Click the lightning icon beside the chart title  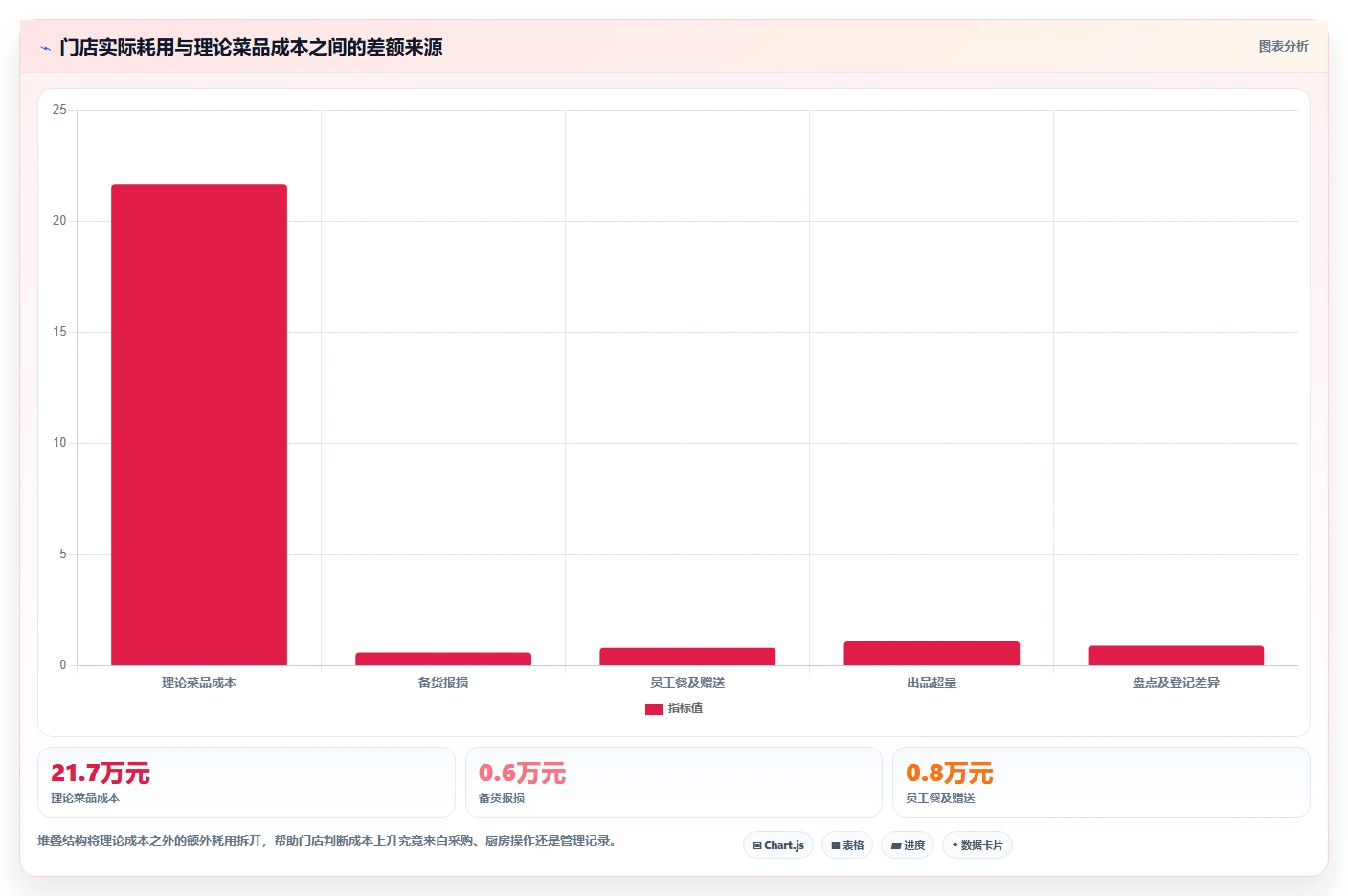[x=45, y=48]
